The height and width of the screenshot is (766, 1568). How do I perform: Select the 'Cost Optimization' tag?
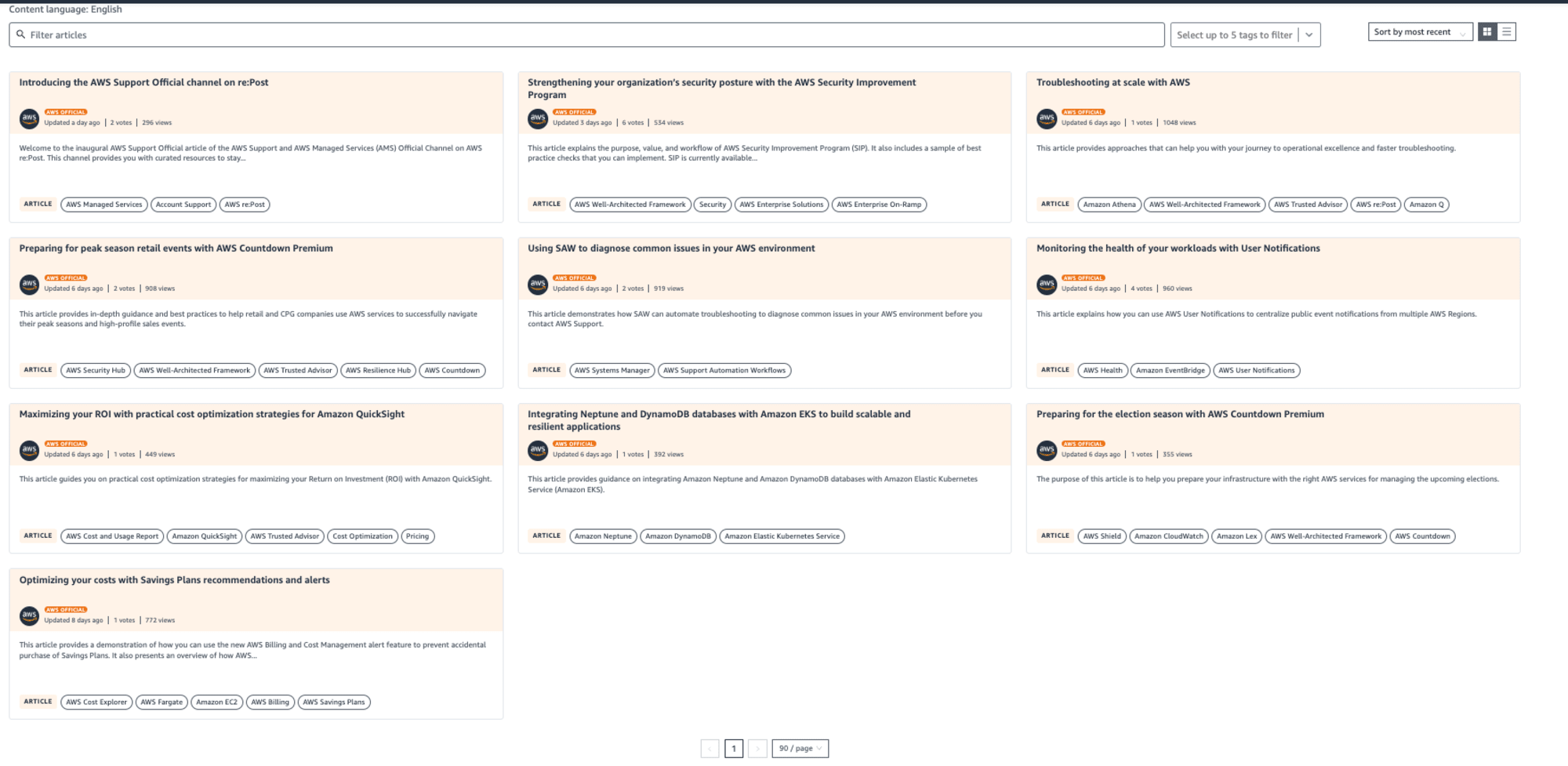click(x=362, y=536)
